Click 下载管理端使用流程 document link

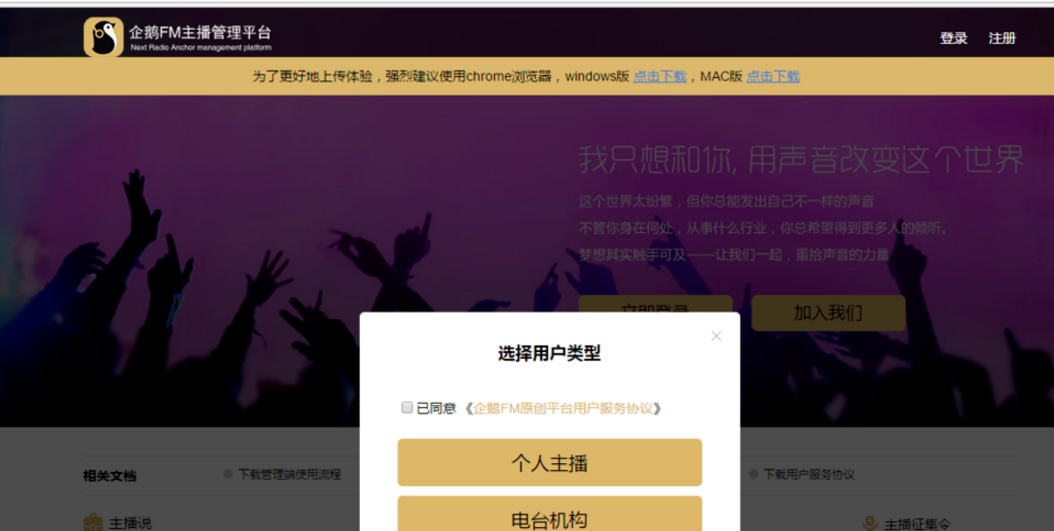pyautogui.click(x=290, y=475)
